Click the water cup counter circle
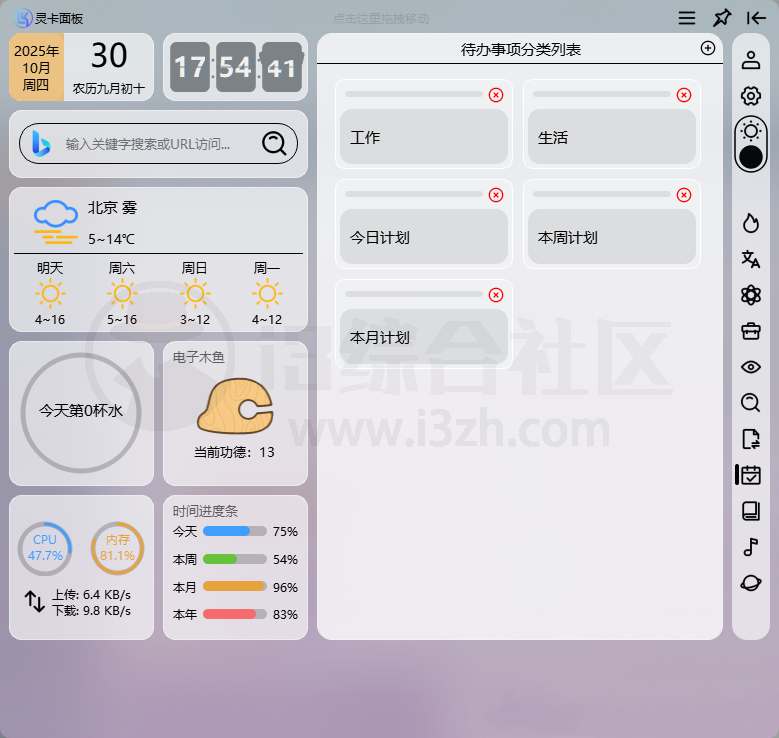The width and height of the screenshot is (779, 738). [x=81, y=412]
